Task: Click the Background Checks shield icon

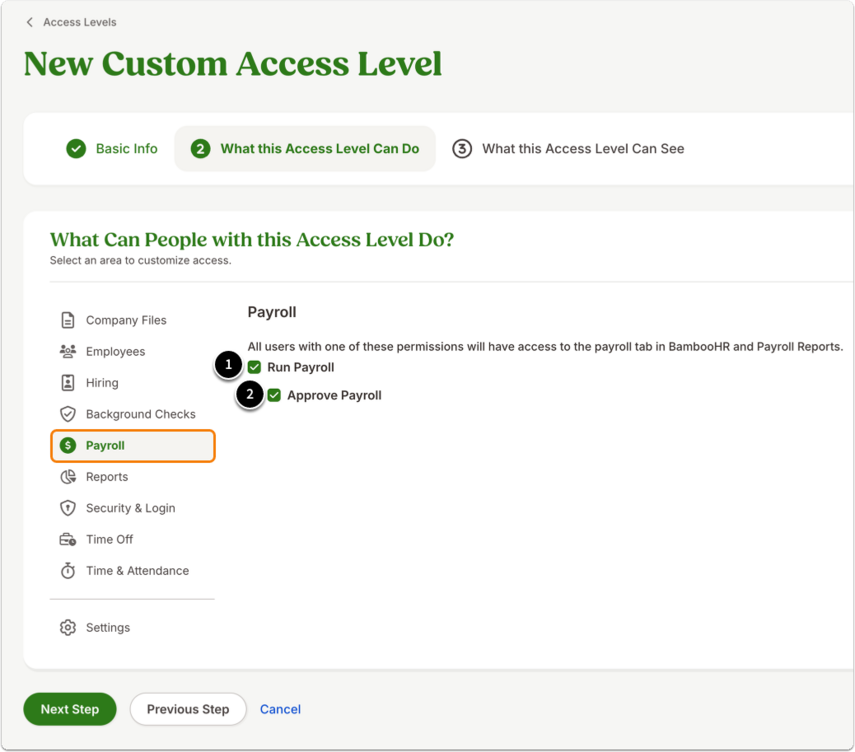Action: (68, 414)
